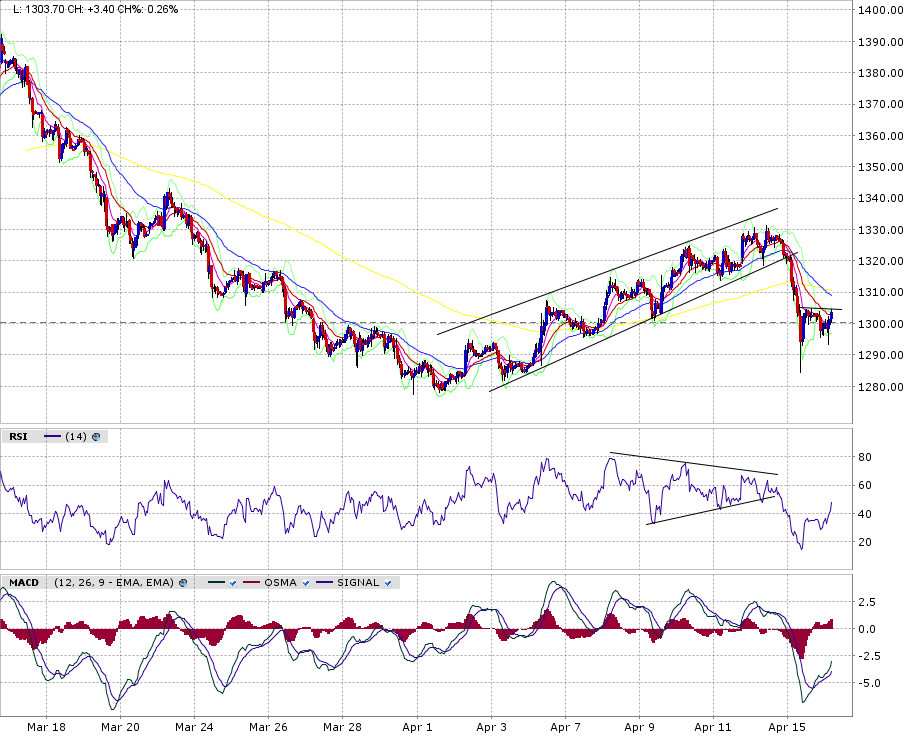Click the RSI purple line color swatch
Screen dimensions: 912x741
[52, 436]
